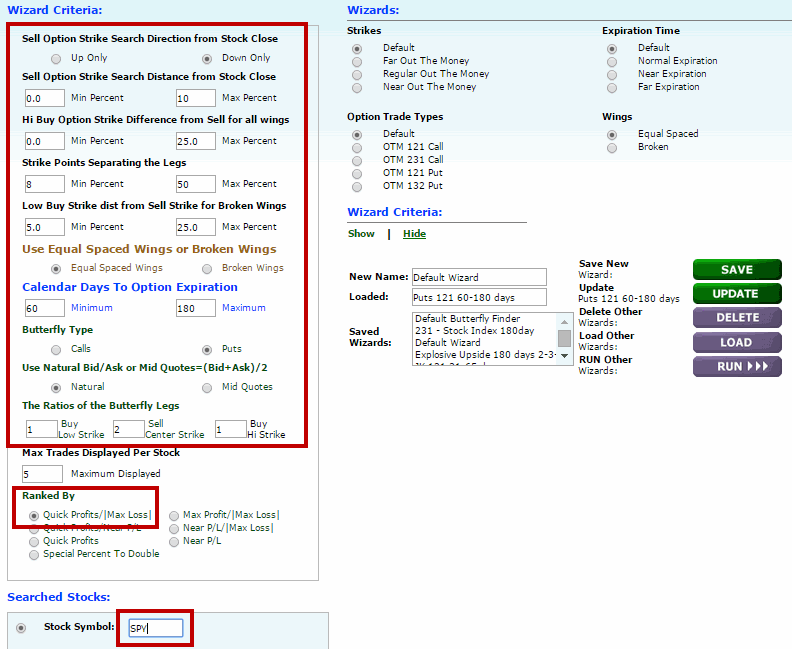Screen dimensions: 792x649
Task: Click Saved Wizards scroll up arrow
Action: click(x=564, y=322)
